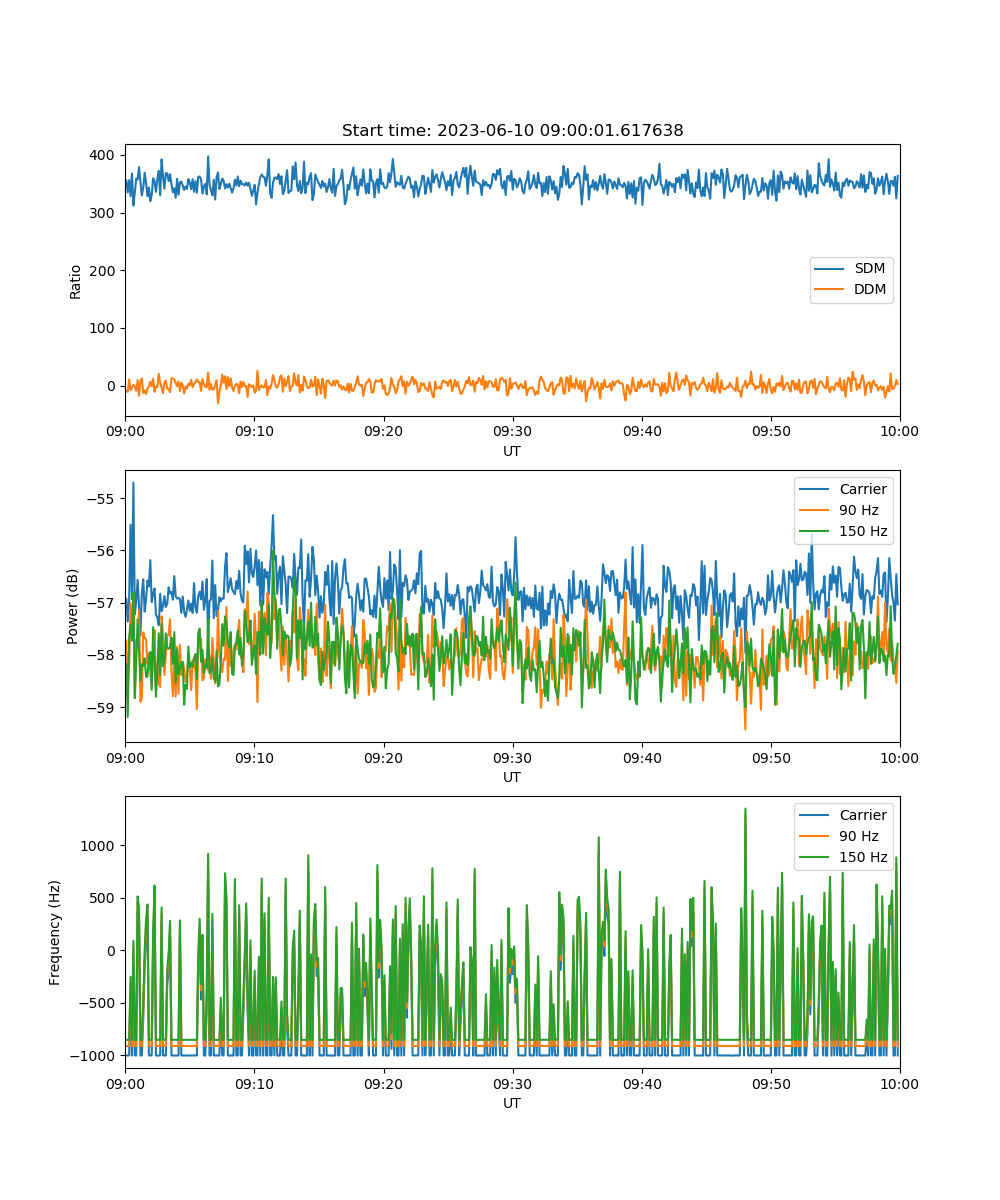Click 09:00 tick under the ratio plot
Viewport: 1000px width, 1200px height.
(x=125, y=431)
